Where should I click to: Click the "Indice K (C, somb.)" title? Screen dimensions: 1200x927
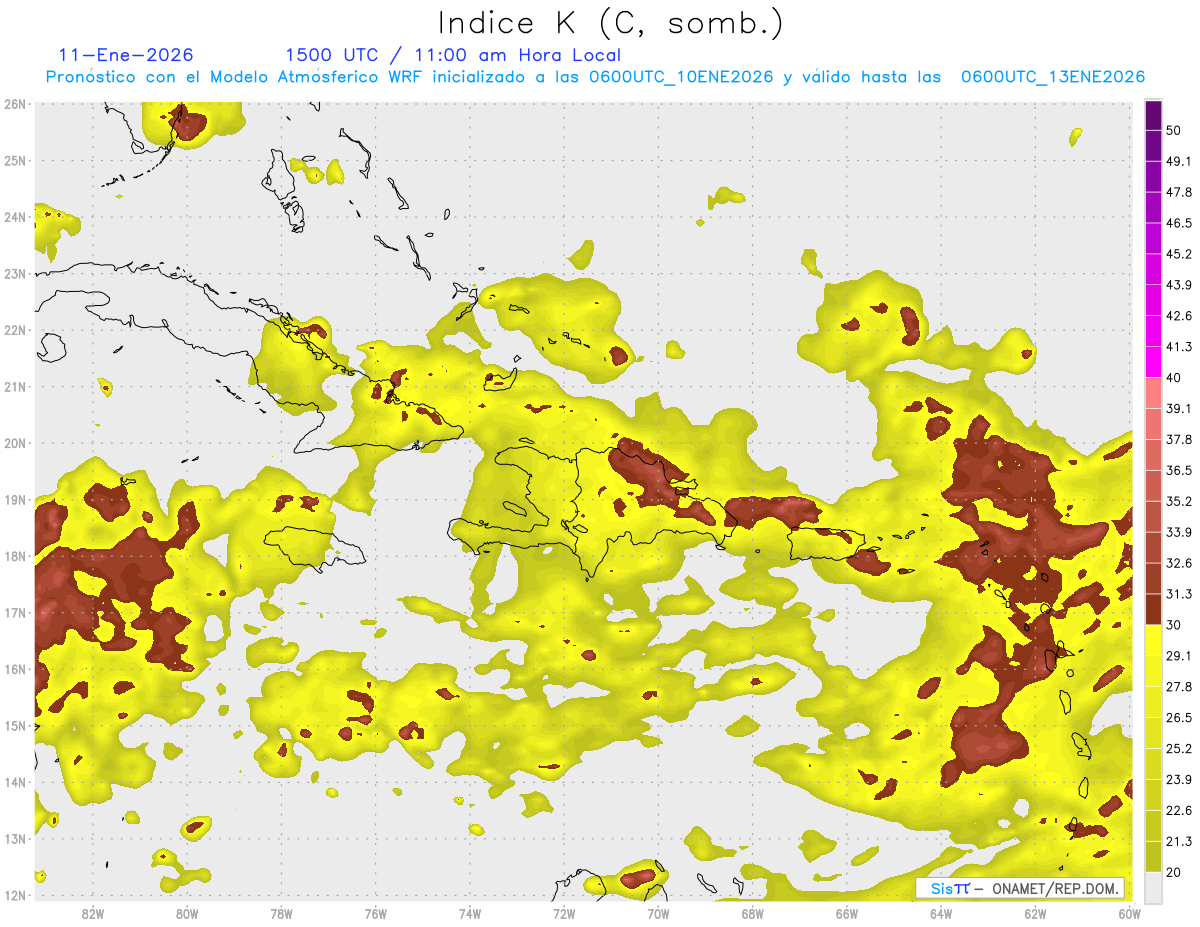point(610,22)
